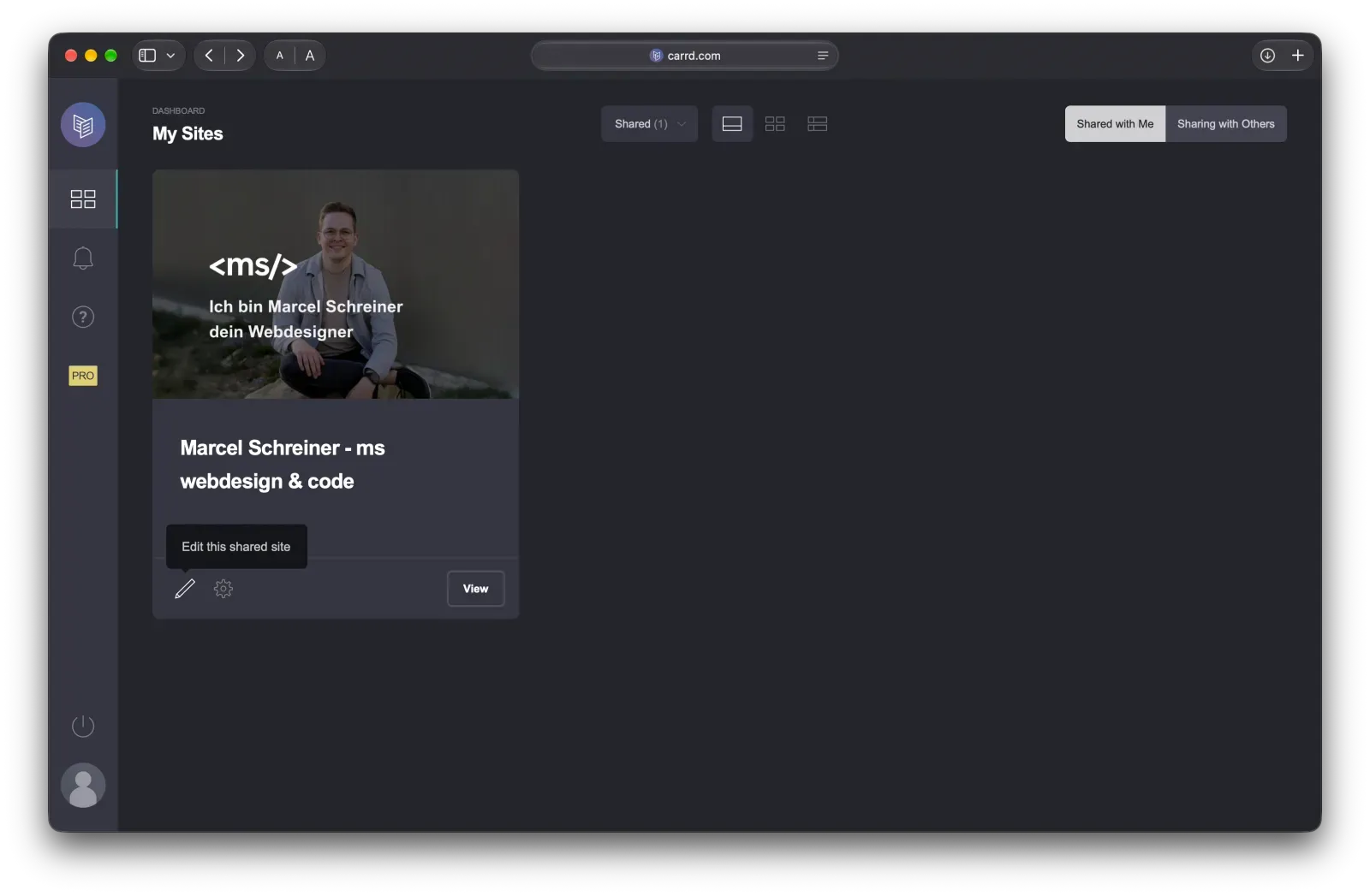Open site settings gear icon
This screenshot has width=1370, height=896.
223,589
